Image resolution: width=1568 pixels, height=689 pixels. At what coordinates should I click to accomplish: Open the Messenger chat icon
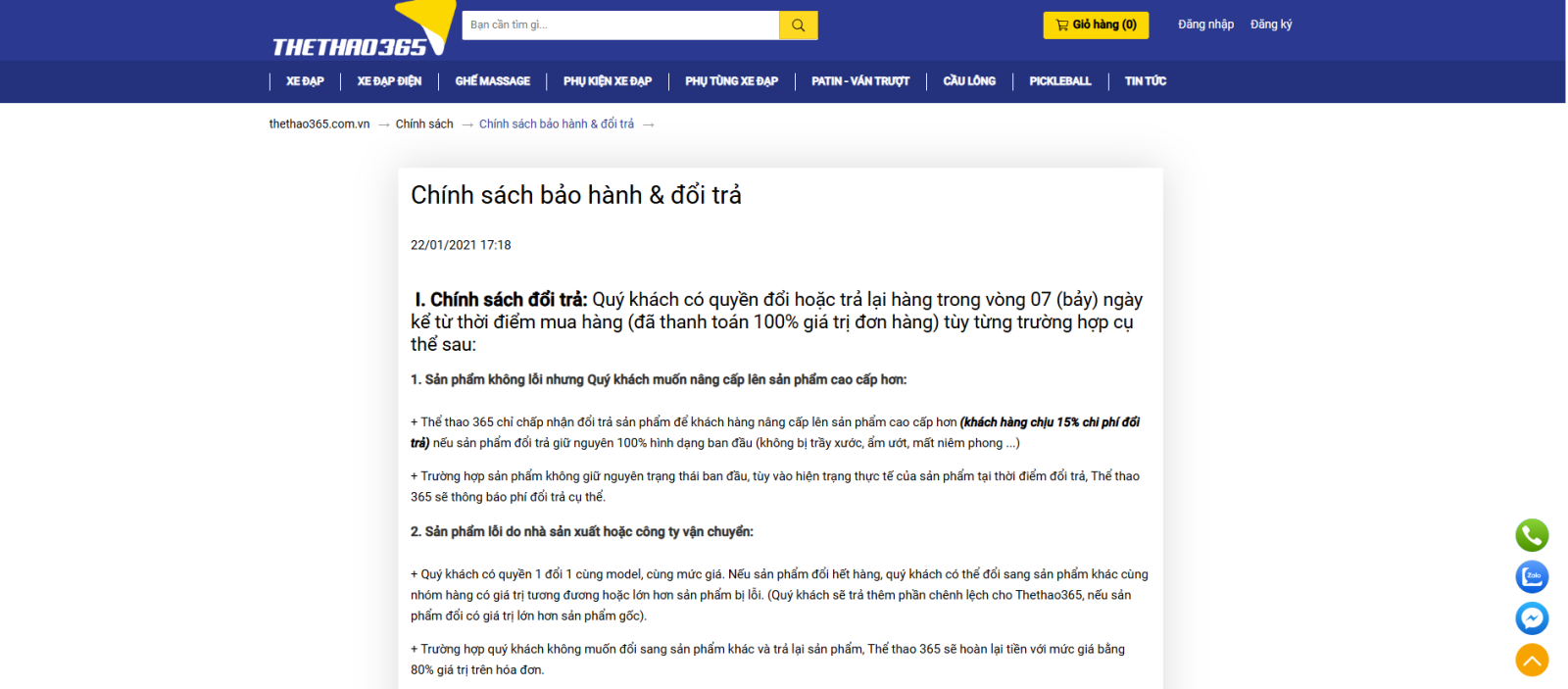(x=1532, y=618)
